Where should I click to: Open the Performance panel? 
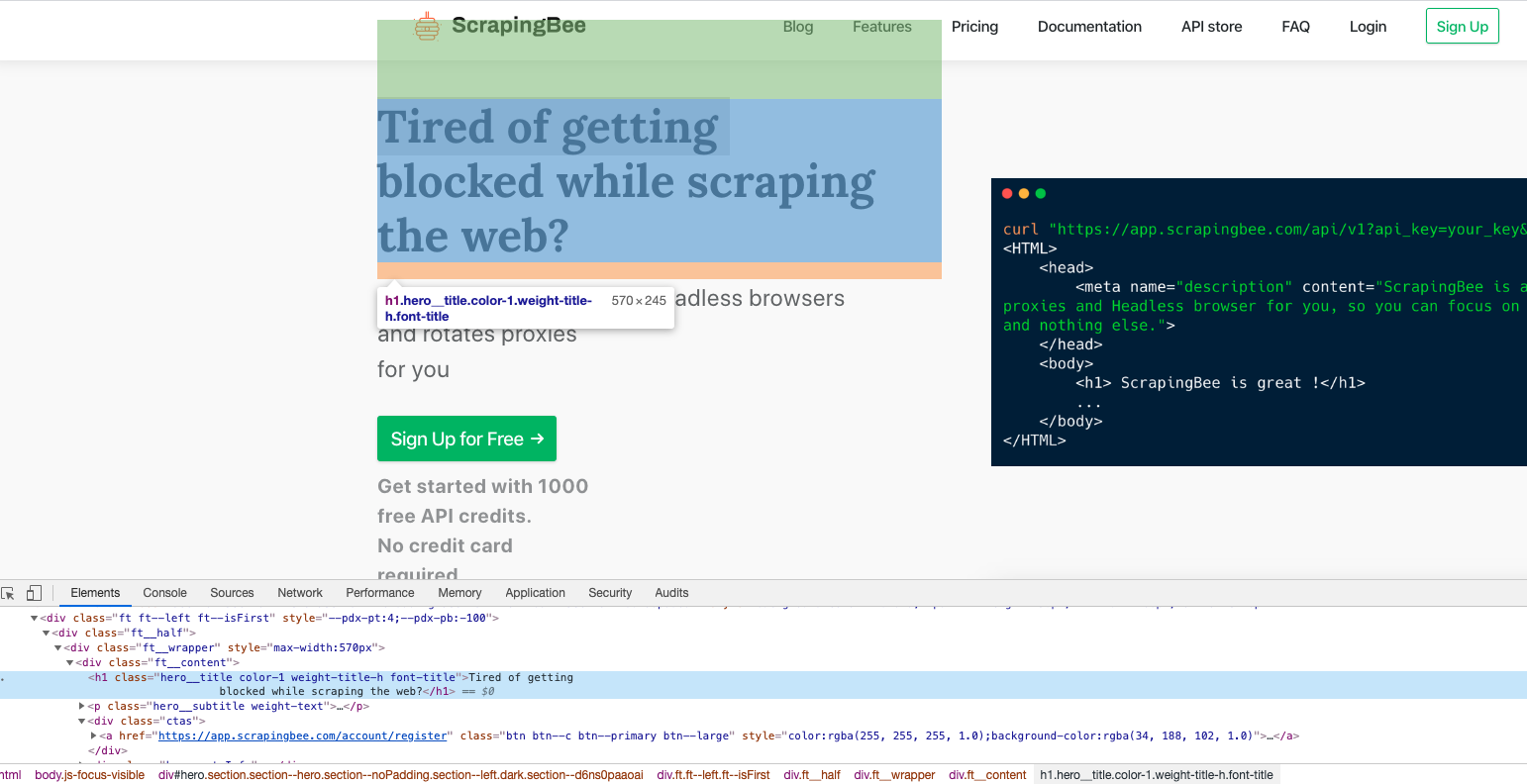coord(379,592)
